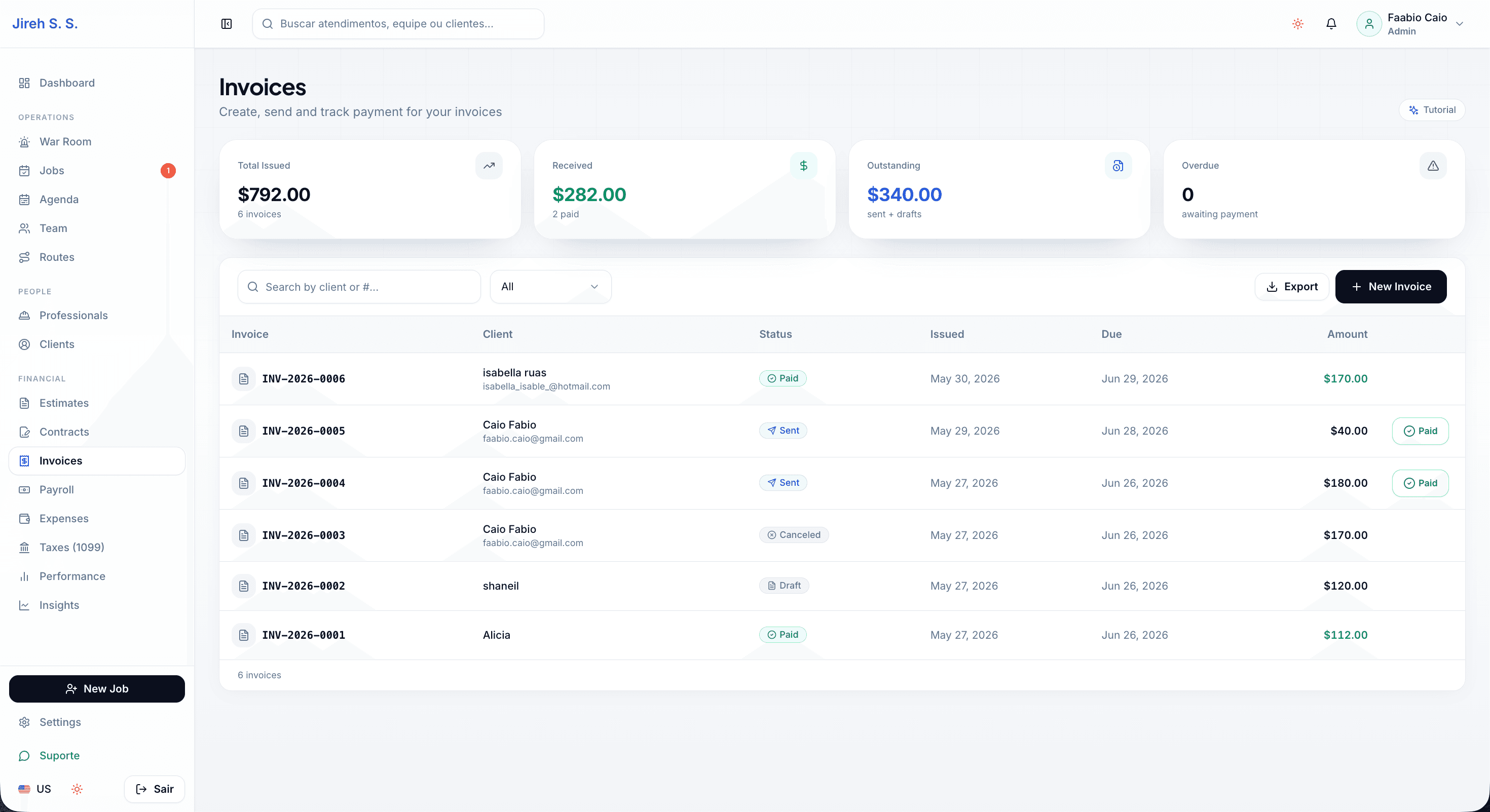Create a New Invoice
Screen dimensions: 1490x812
tap(1391, 287)
